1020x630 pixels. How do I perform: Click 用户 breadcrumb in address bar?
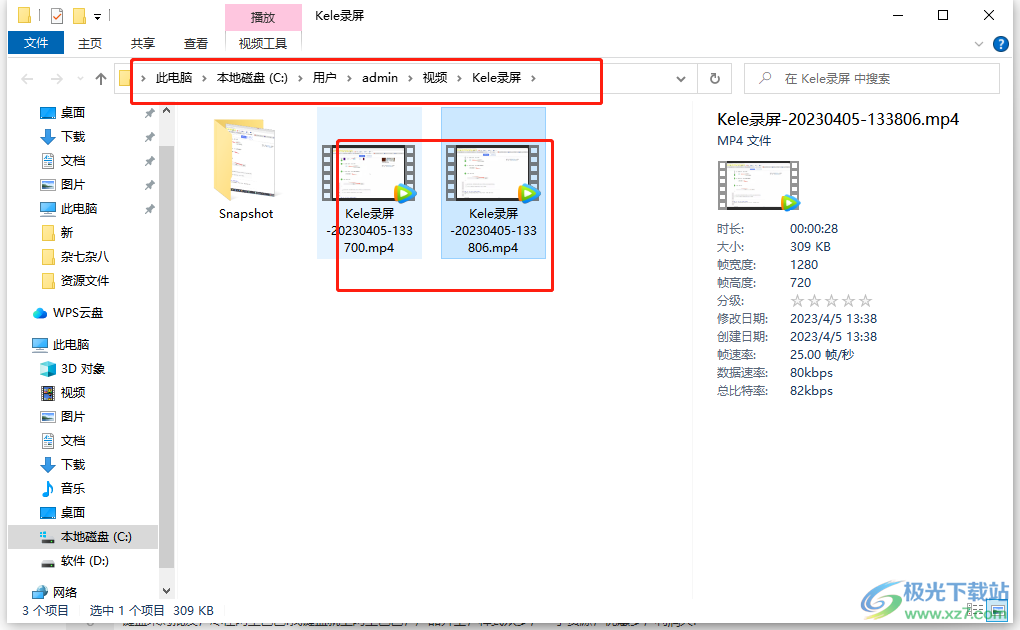(324, 78)
